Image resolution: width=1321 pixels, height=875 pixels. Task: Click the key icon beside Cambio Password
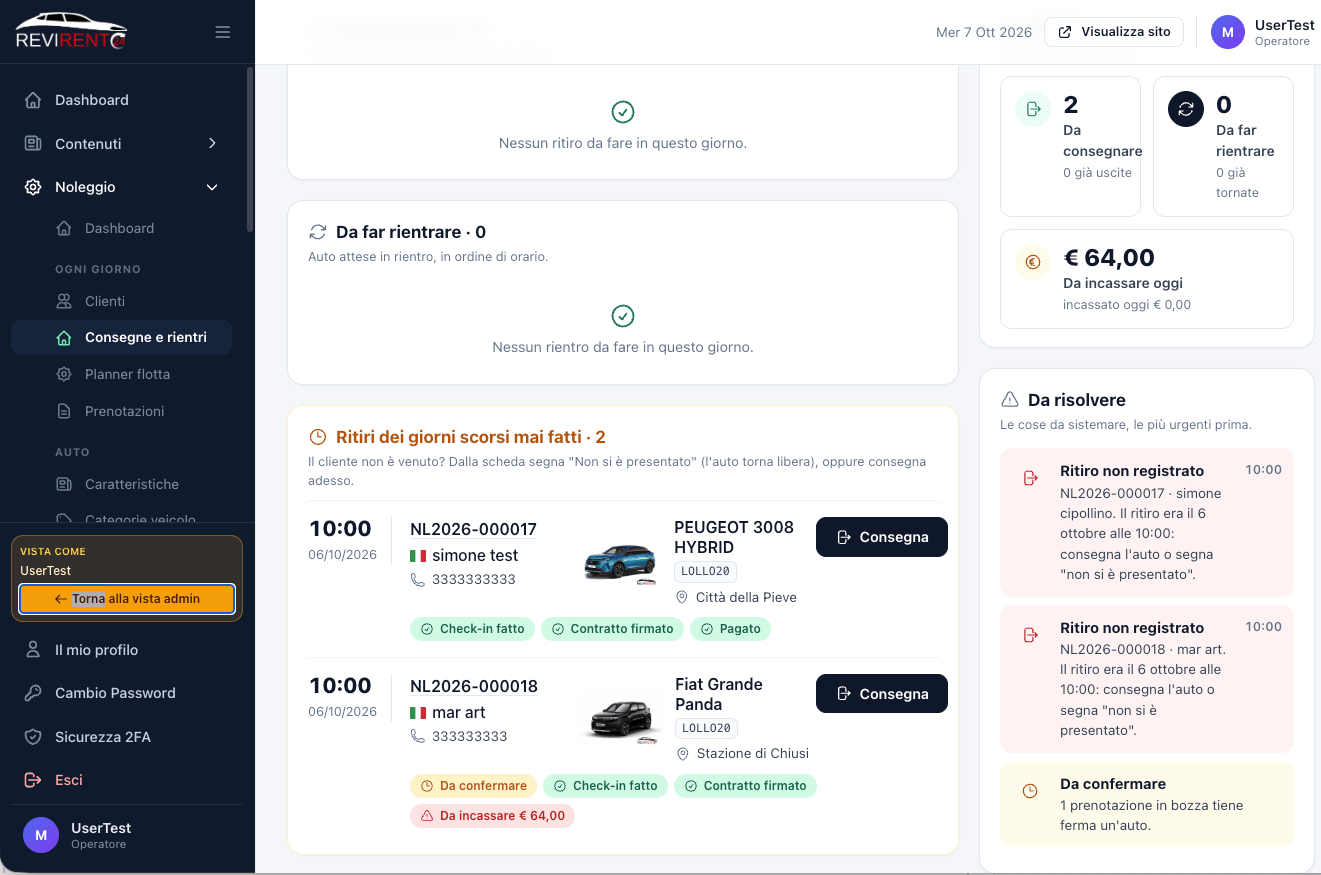[33, 693]
